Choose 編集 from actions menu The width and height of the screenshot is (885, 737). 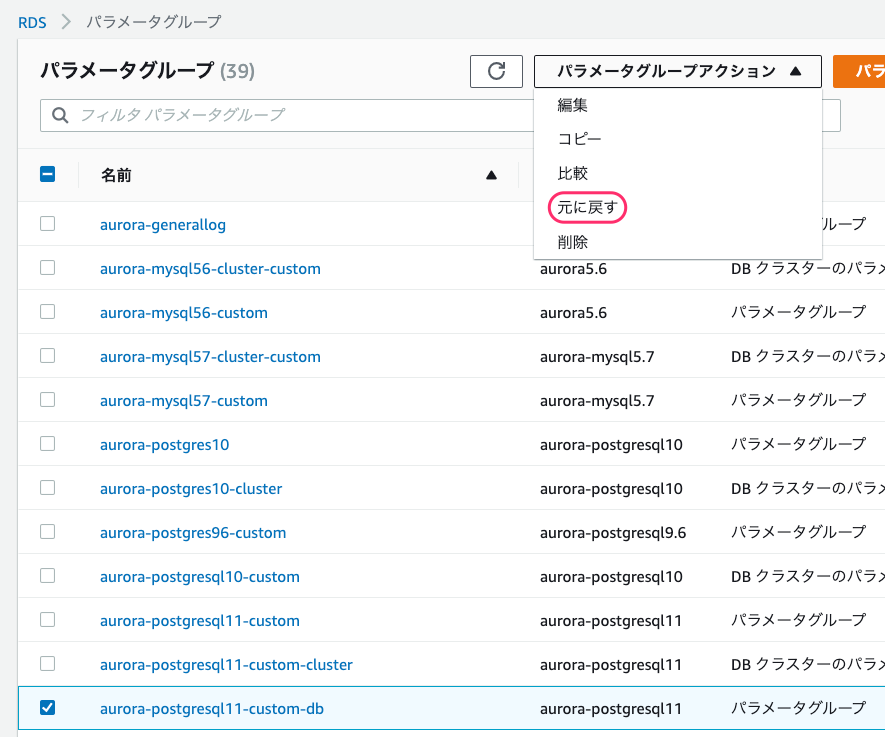point(572,105)
